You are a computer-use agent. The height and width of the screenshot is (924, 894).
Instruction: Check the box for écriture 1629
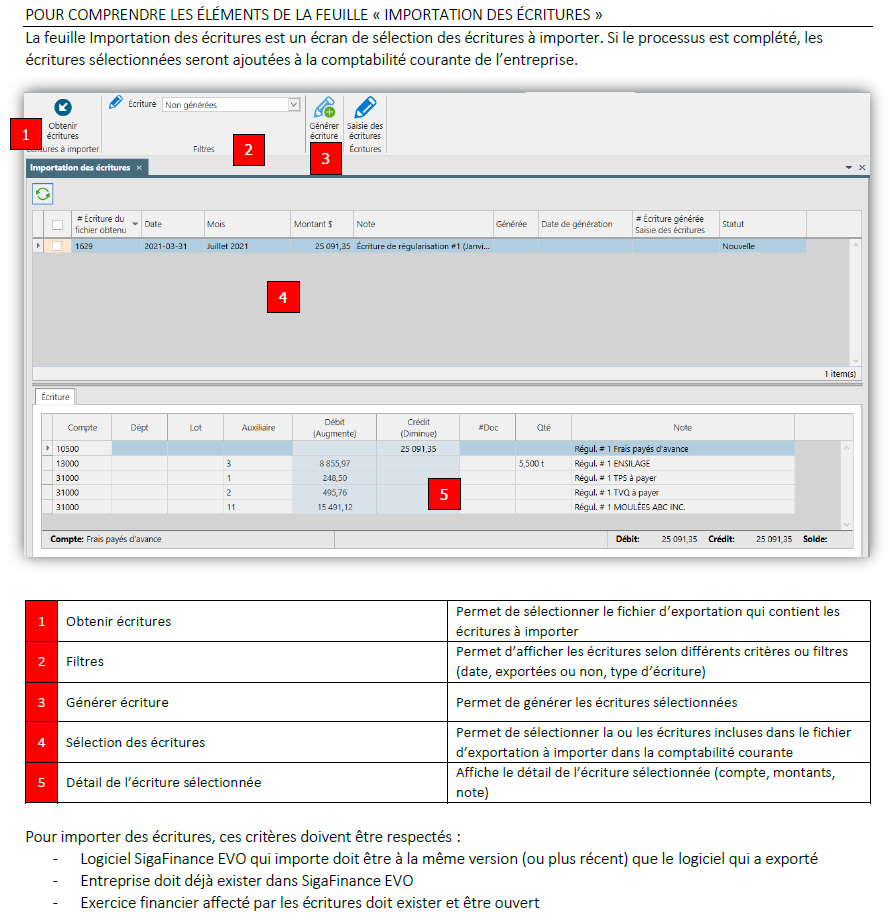57,246
